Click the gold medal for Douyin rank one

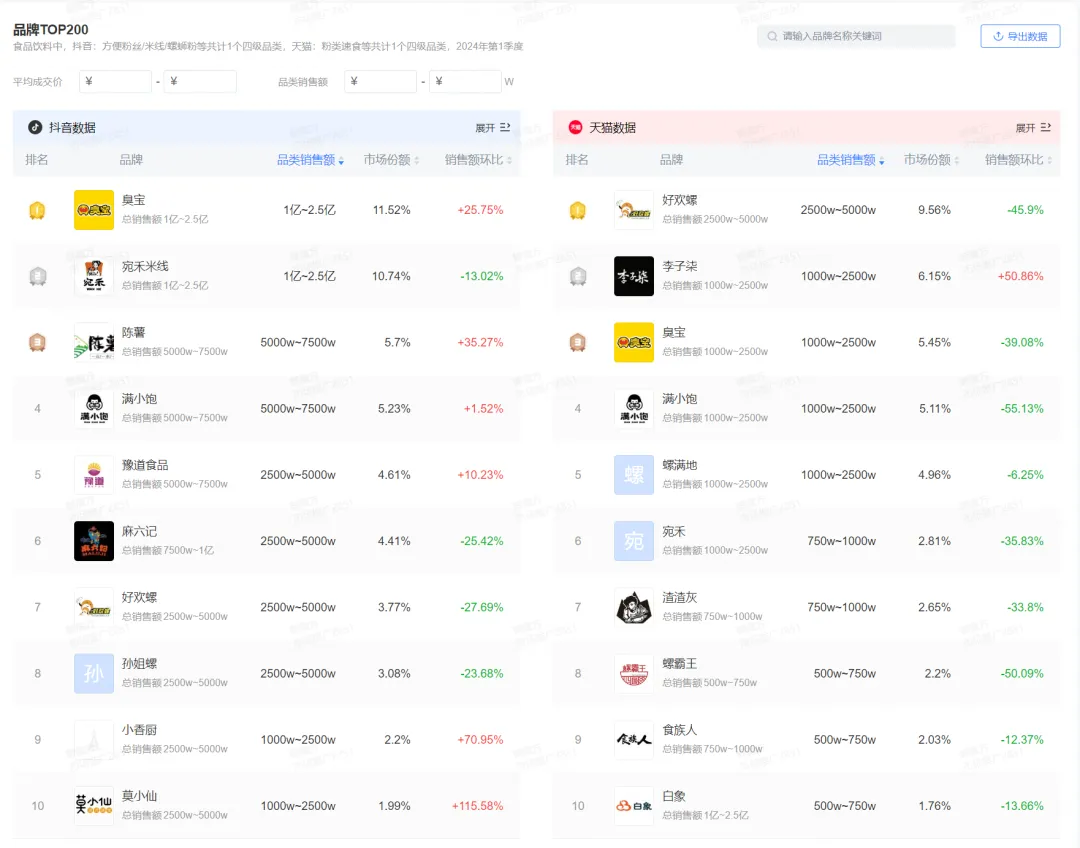pyautogui.click(x=37, y=210)
